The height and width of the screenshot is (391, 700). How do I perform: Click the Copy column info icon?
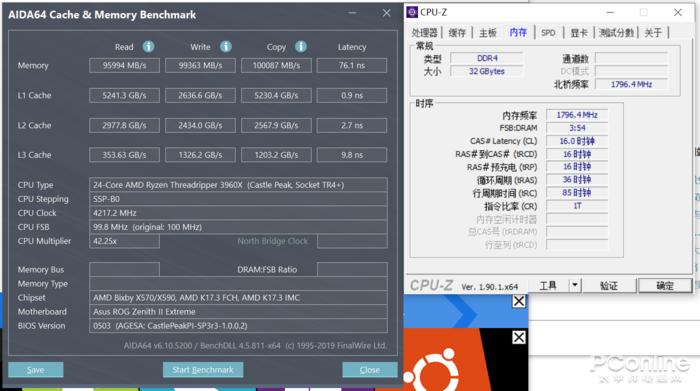(300, 46)
